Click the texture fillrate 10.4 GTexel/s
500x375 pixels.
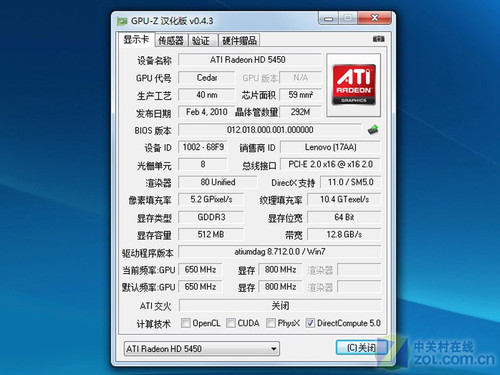pyautogui.click(x=344, y=199)
